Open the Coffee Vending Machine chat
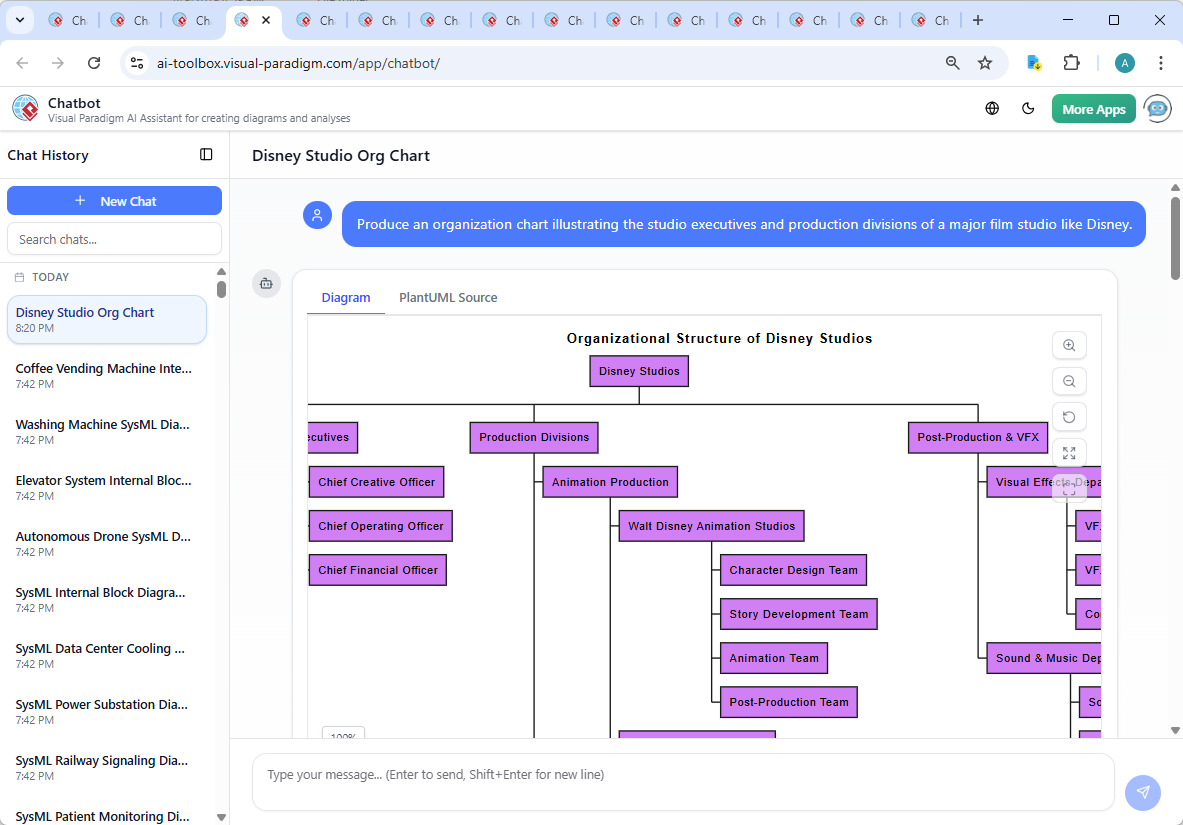Screen dimensions: 1183x825 [x=104, y=376]
